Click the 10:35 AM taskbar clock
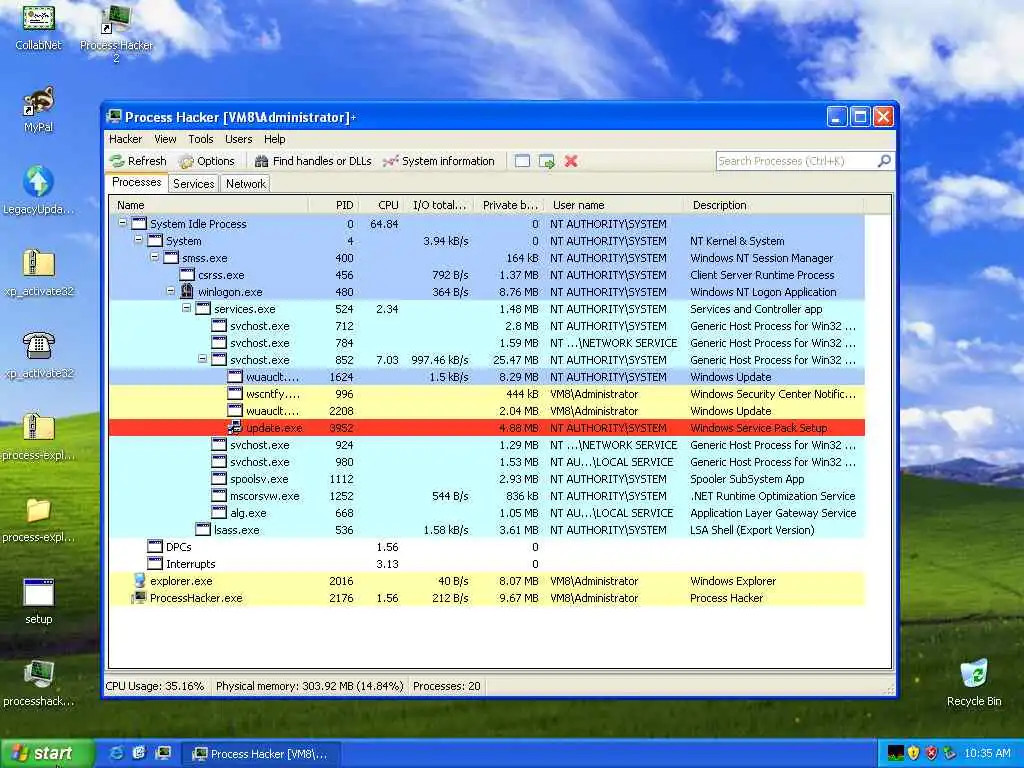Screen dimensions: 1024x768 (987, 753)
